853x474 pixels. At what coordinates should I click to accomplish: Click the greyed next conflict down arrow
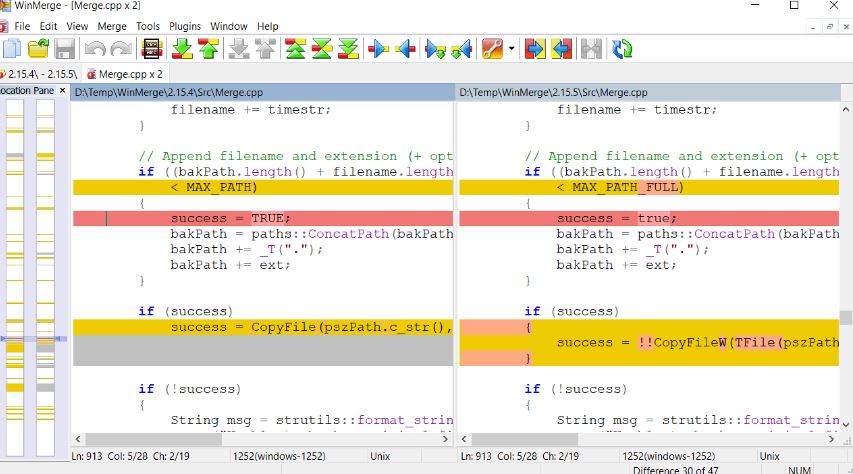[239, 49]
